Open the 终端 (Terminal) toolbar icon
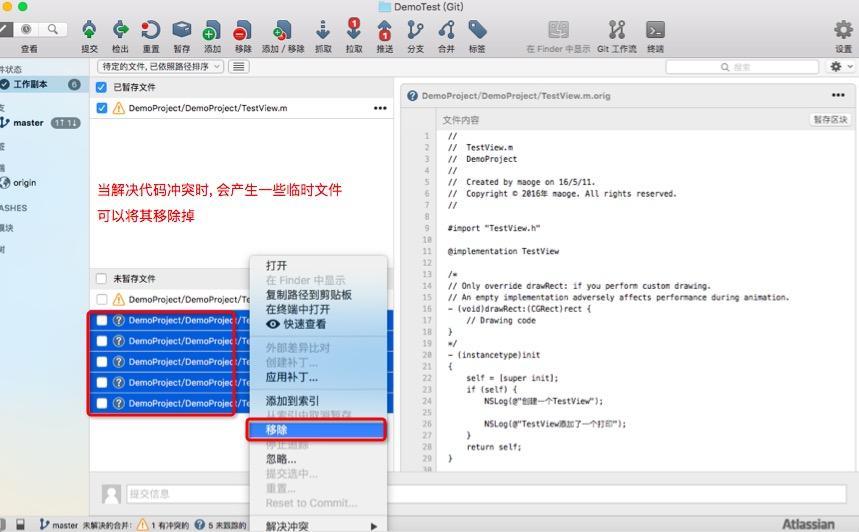 point(655,30)
